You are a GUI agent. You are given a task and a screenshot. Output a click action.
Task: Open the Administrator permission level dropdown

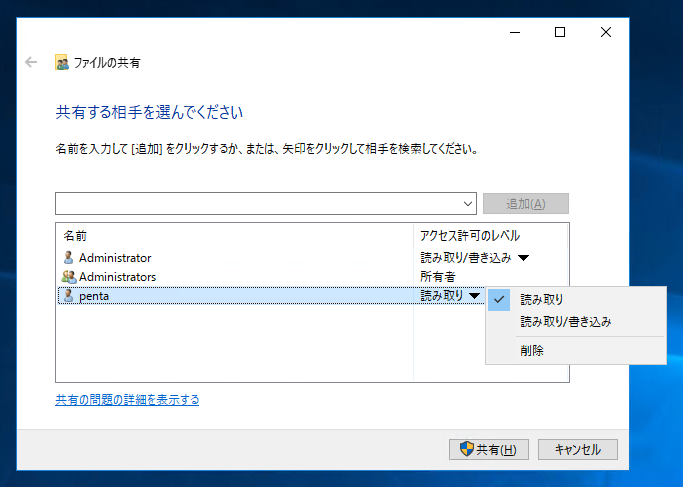524,258
